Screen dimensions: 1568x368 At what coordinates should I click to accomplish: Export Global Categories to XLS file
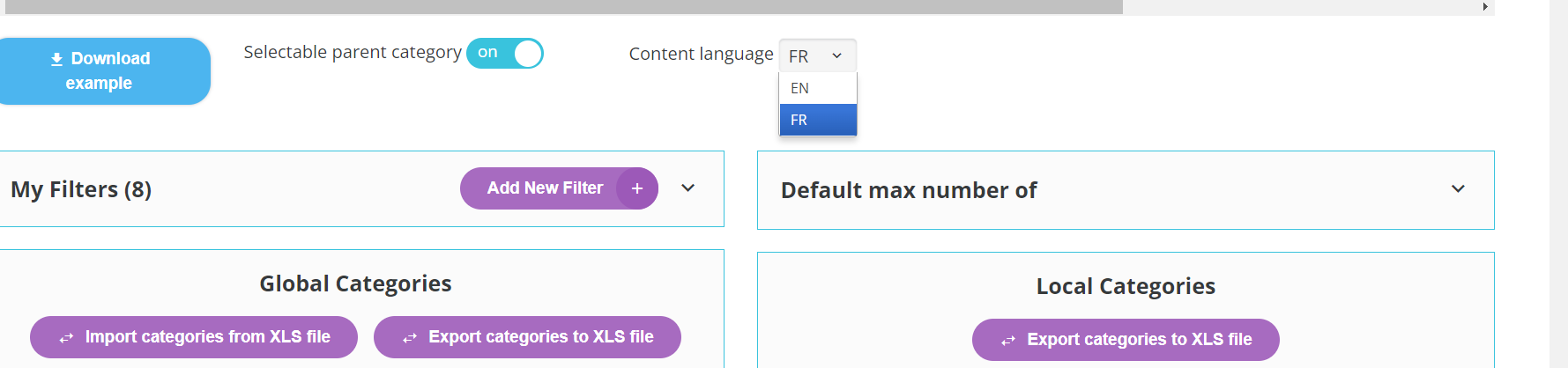pos(540,337)
